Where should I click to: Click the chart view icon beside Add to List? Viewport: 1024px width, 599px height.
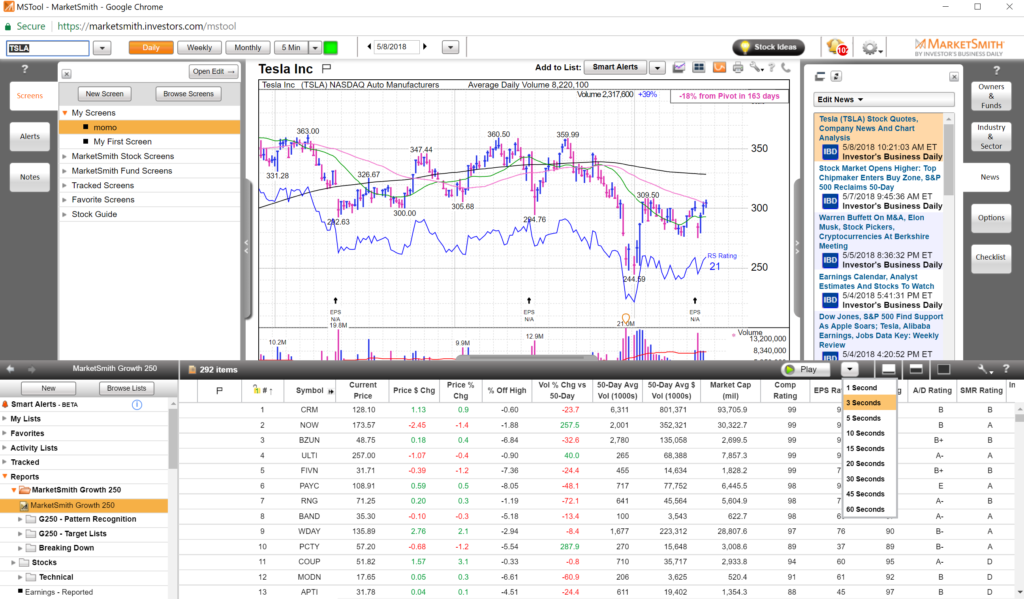[x=679, y=67]
